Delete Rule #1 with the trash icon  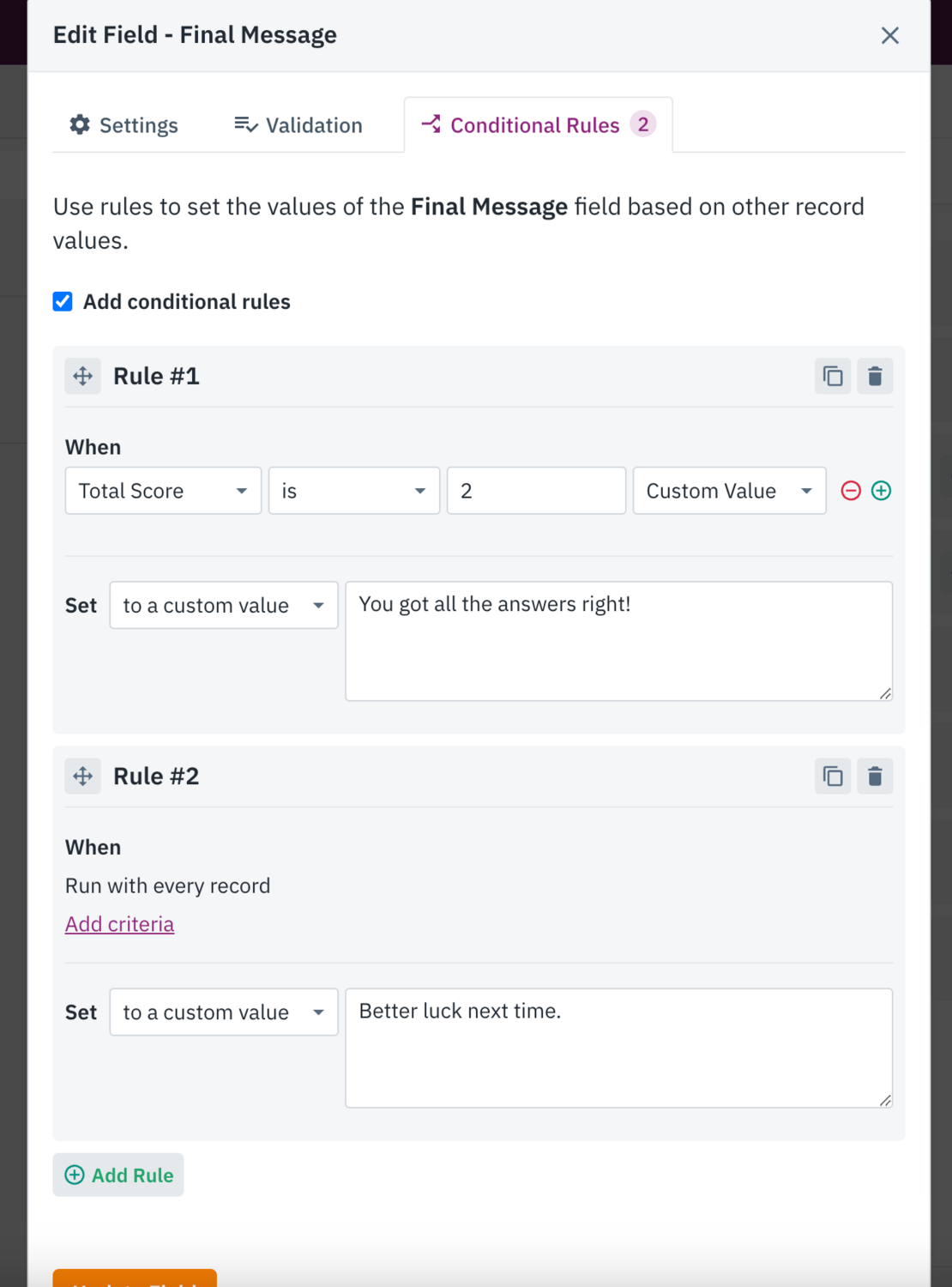[875, 376]
